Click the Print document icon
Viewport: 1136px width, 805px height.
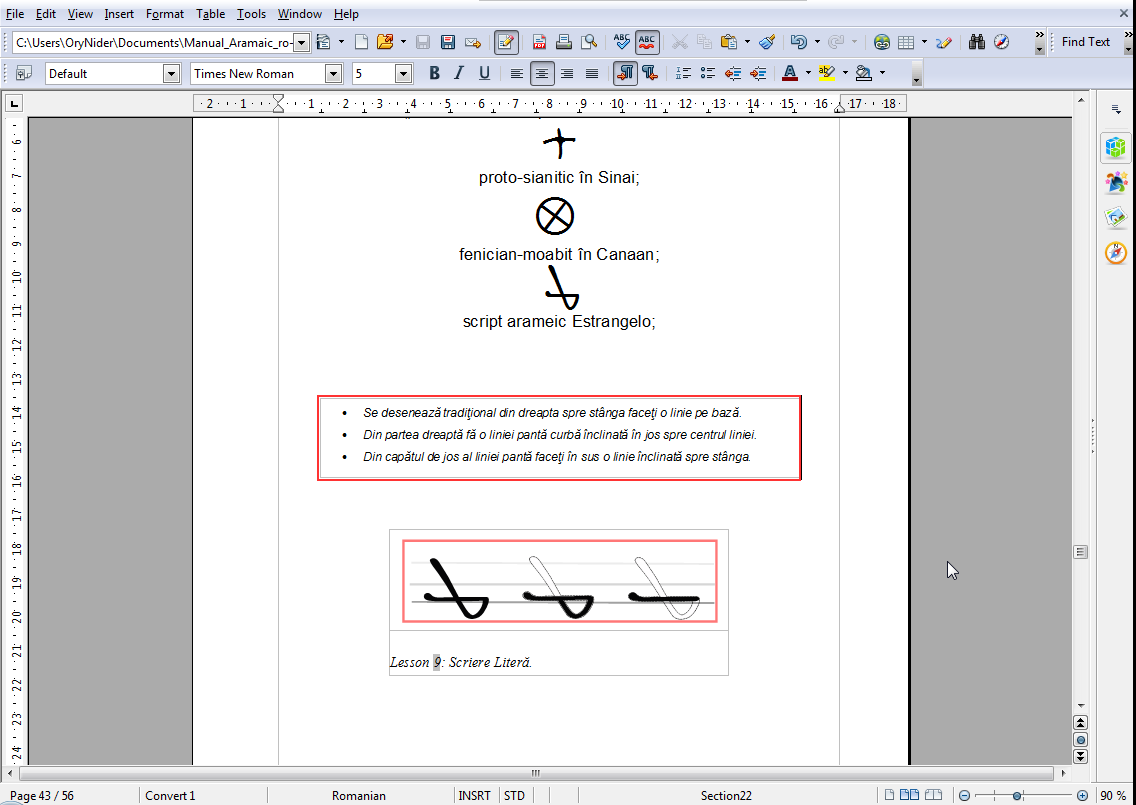point(564,42)
